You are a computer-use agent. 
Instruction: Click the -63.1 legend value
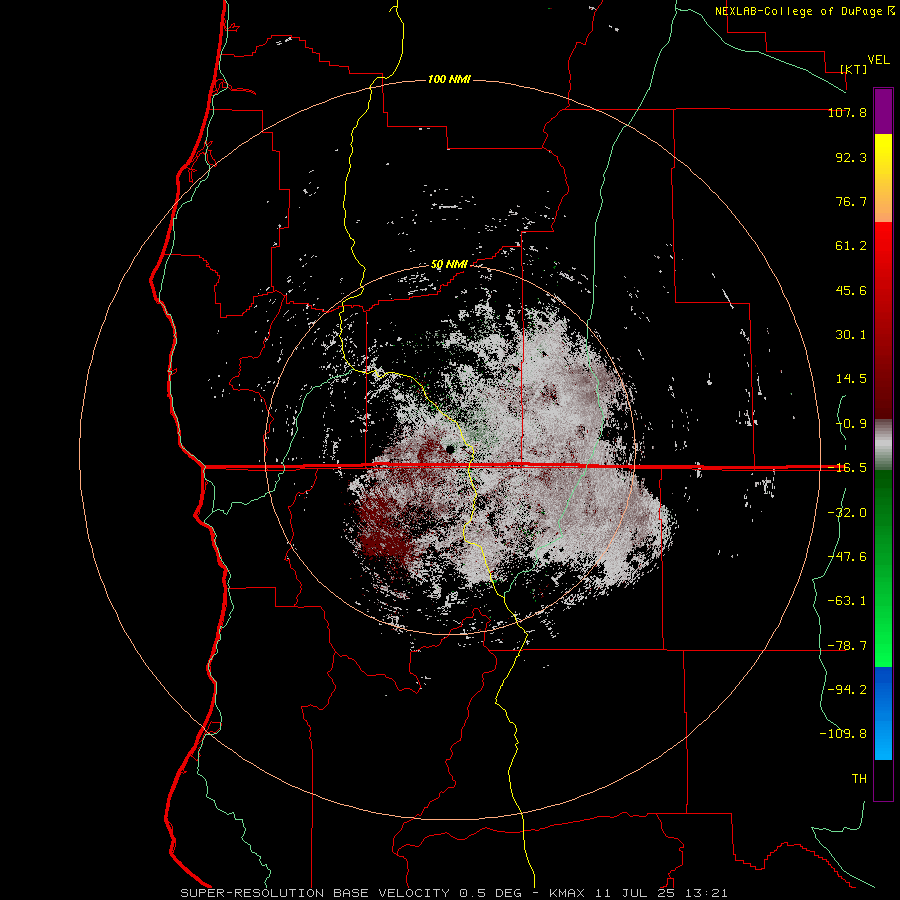click(x=847, y=601)
